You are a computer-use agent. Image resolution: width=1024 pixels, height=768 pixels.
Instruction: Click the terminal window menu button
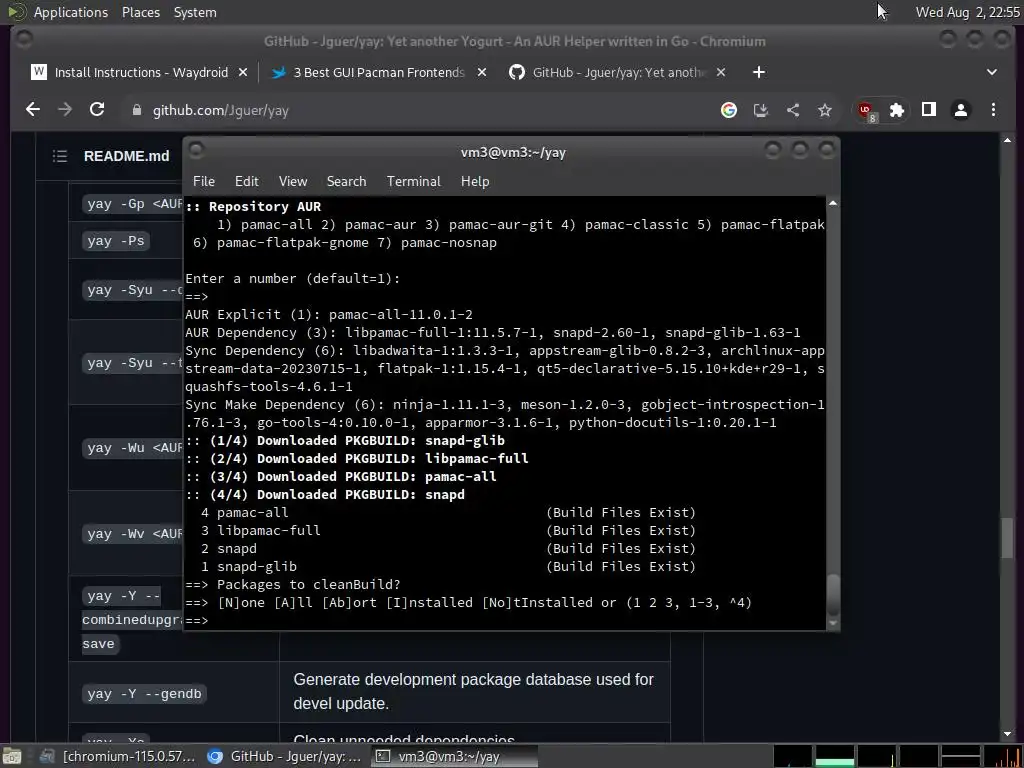tap(196, 151)
